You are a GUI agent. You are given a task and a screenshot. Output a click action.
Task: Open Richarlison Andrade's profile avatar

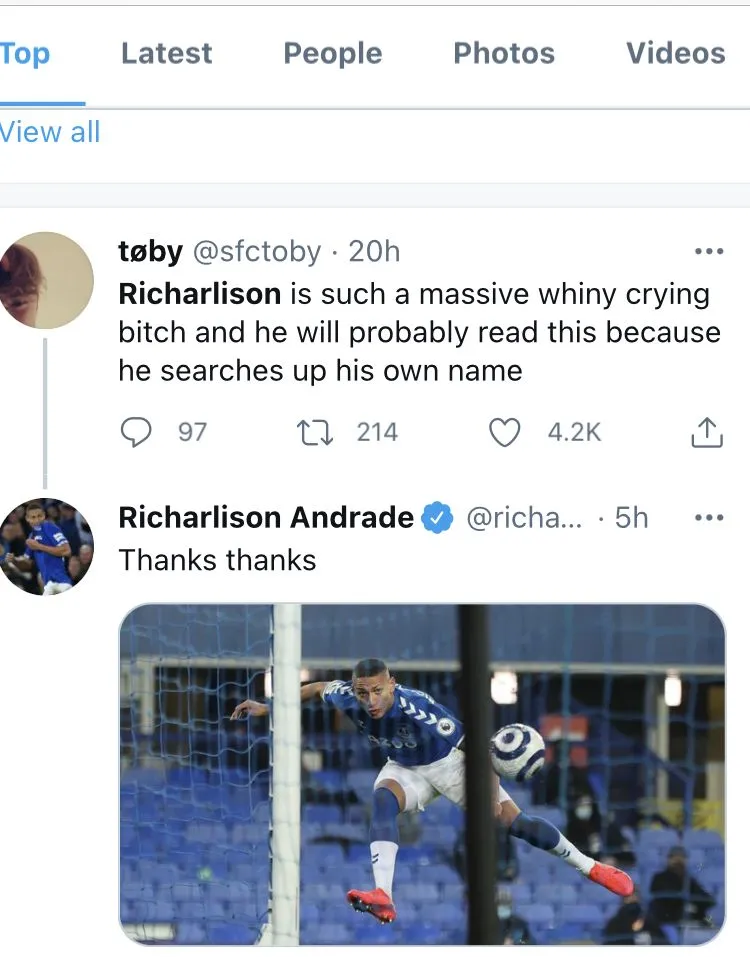(x=45, y=546)
